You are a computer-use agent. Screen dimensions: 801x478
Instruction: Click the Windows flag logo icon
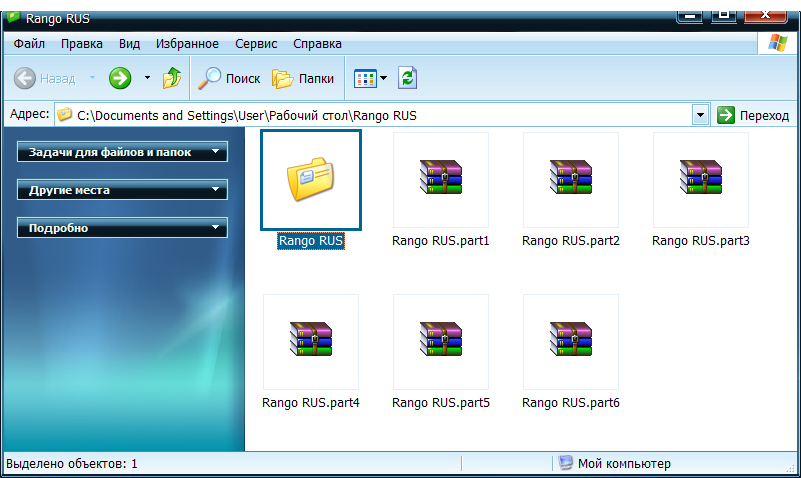pyautogui.click(x=778, y=43)
